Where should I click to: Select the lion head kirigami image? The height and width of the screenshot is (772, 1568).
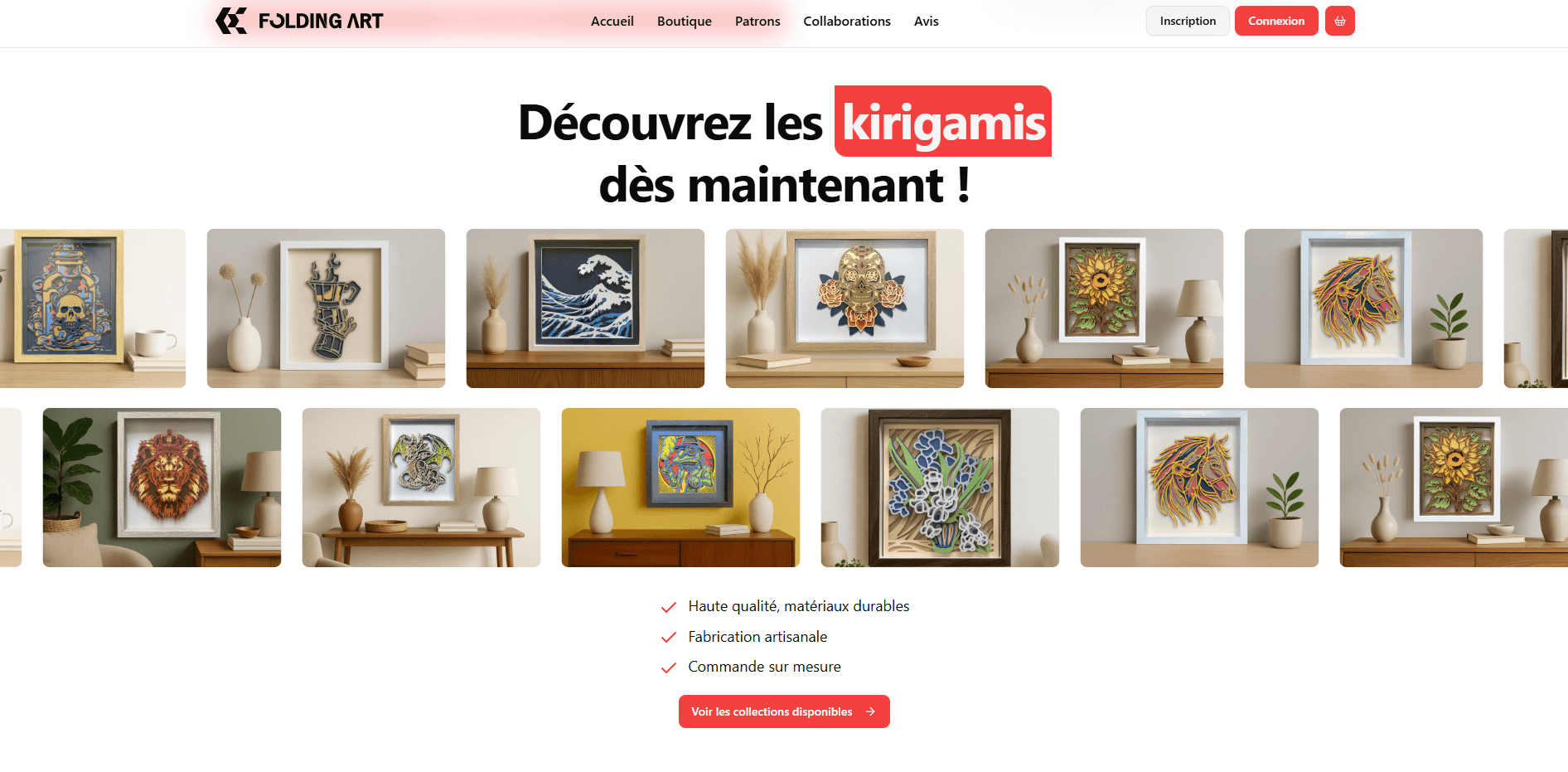pyautogui.click(x=162, y=488)
